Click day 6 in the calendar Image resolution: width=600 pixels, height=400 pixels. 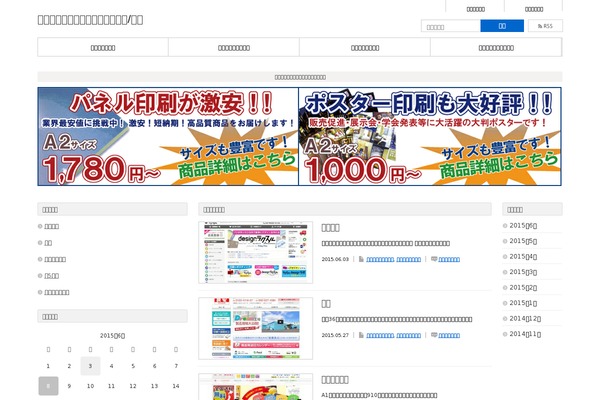154,366
